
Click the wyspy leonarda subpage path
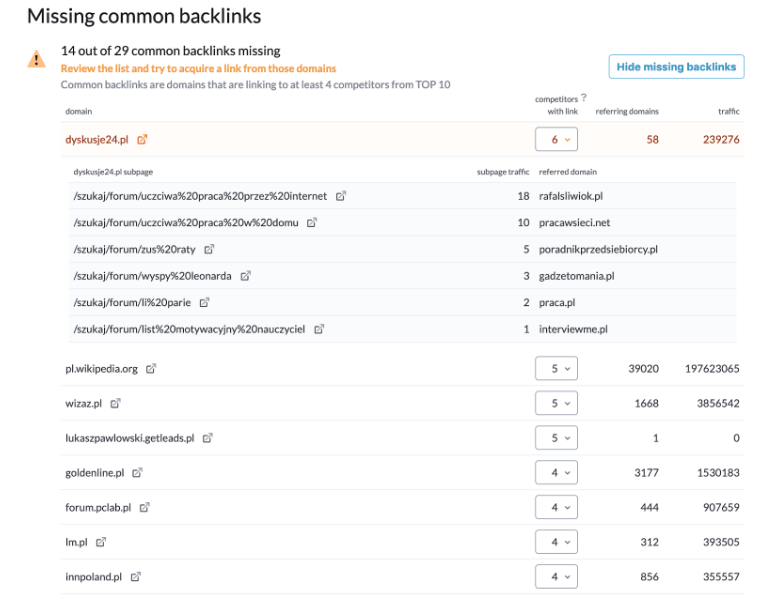click(x=152, y=276)
